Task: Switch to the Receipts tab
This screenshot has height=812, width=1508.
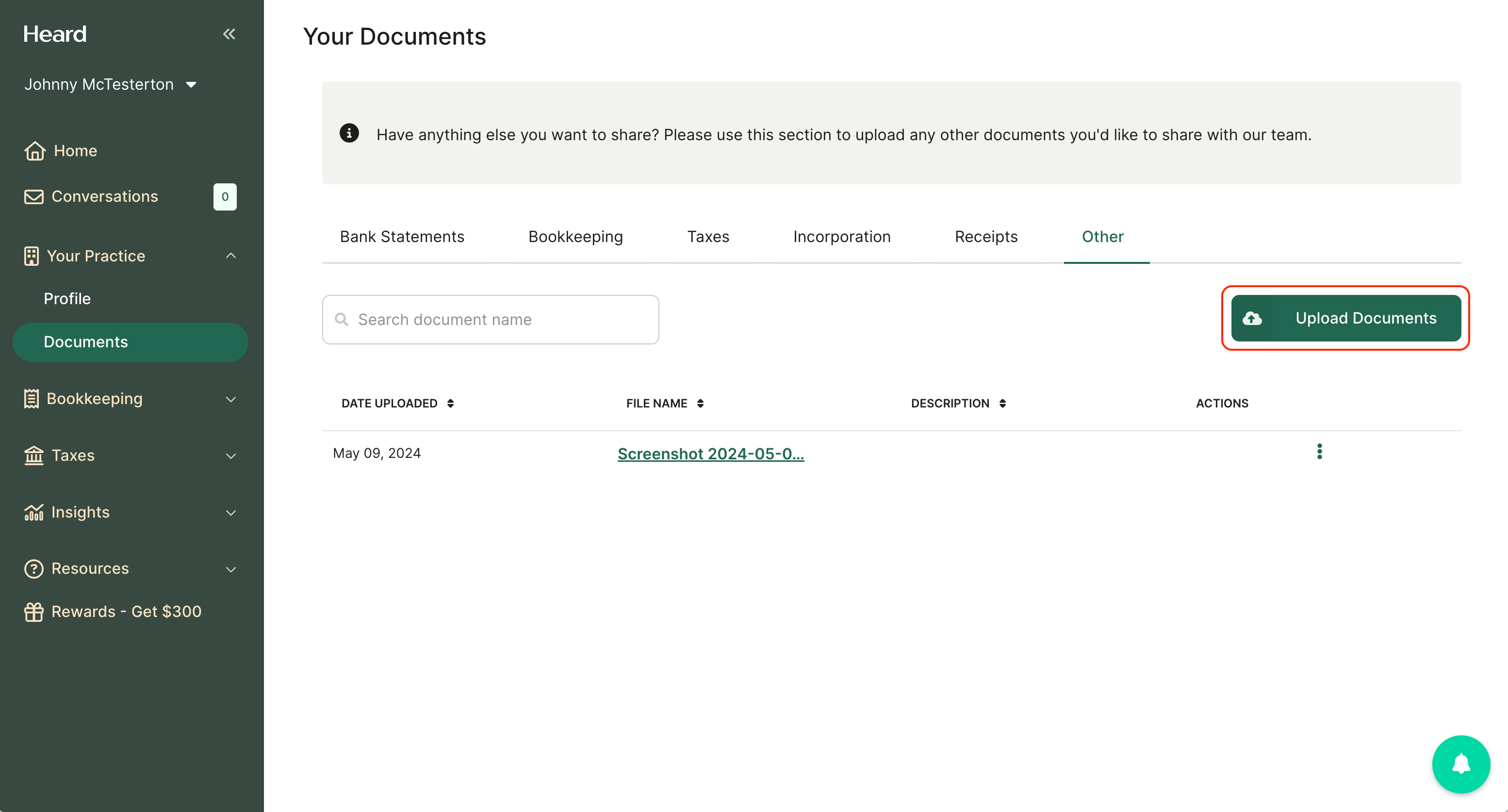Action: tap(986, 237)
